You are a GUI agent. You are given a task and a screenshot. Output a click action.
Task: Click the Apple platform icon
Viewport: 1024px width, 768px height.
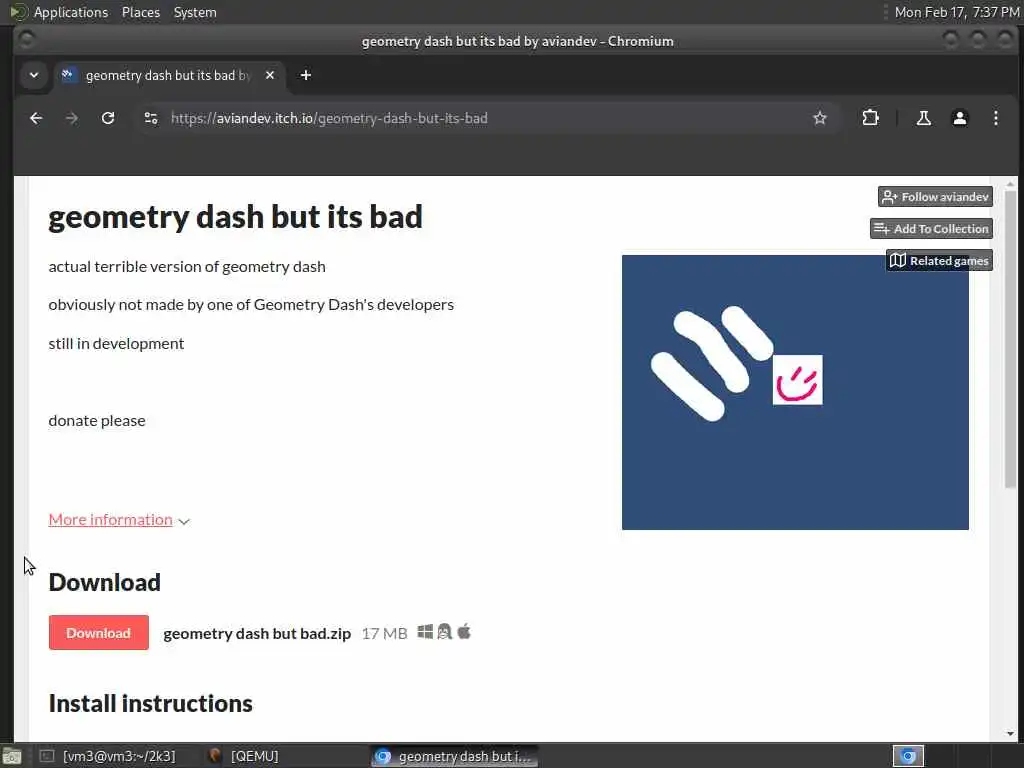pyautogui.click(x=464, y=632)
